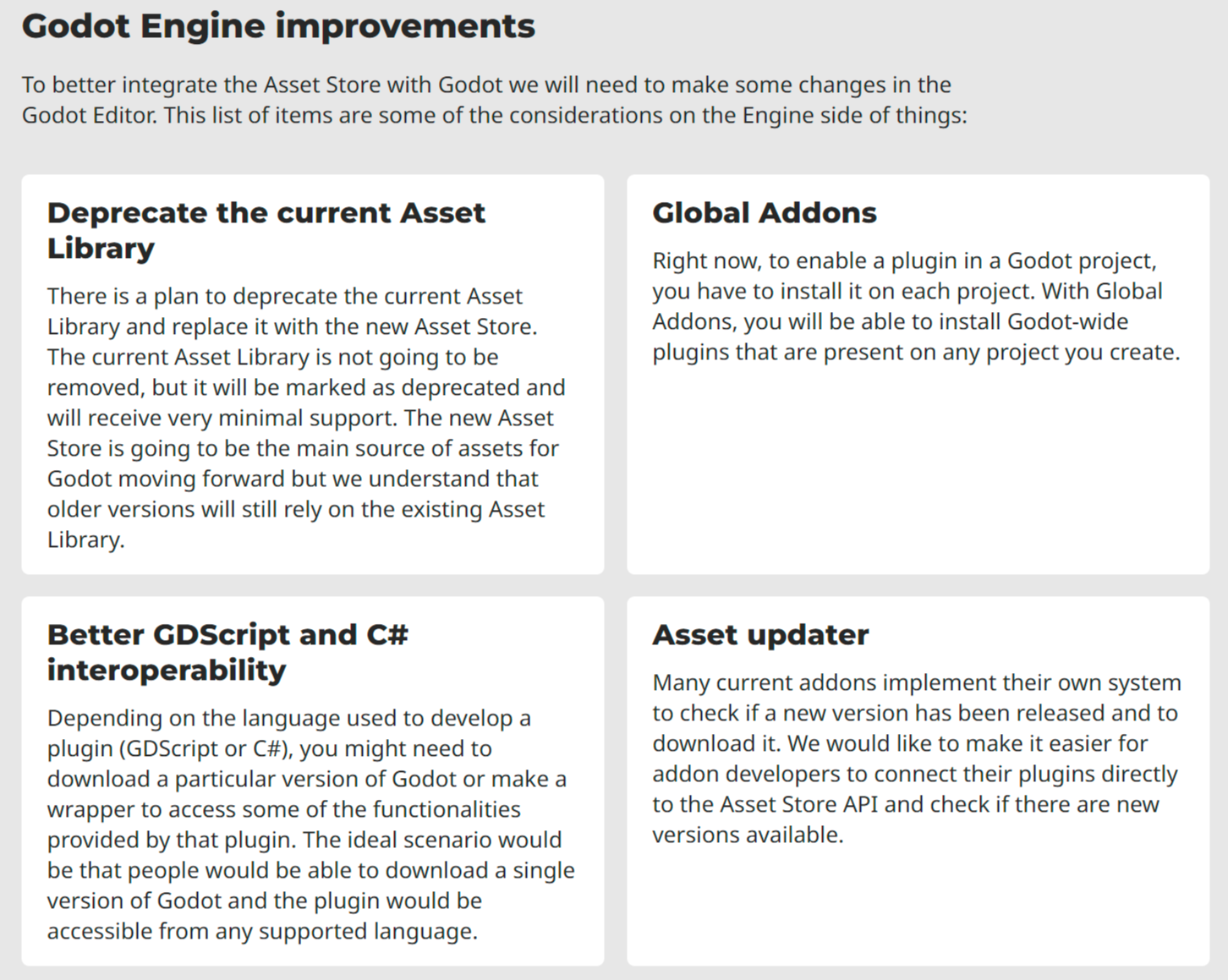Click the empty area in the Global Addons card
This screenshot has height=980, width=1228.
pos(918,469)
